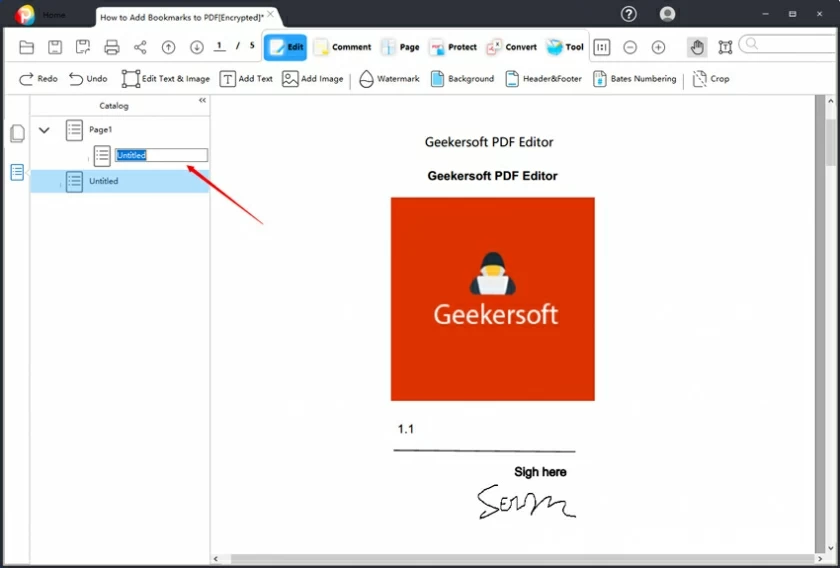840x568 pixels.
Task: Save the document with the floppy icon
Action: tap(55, 47)
